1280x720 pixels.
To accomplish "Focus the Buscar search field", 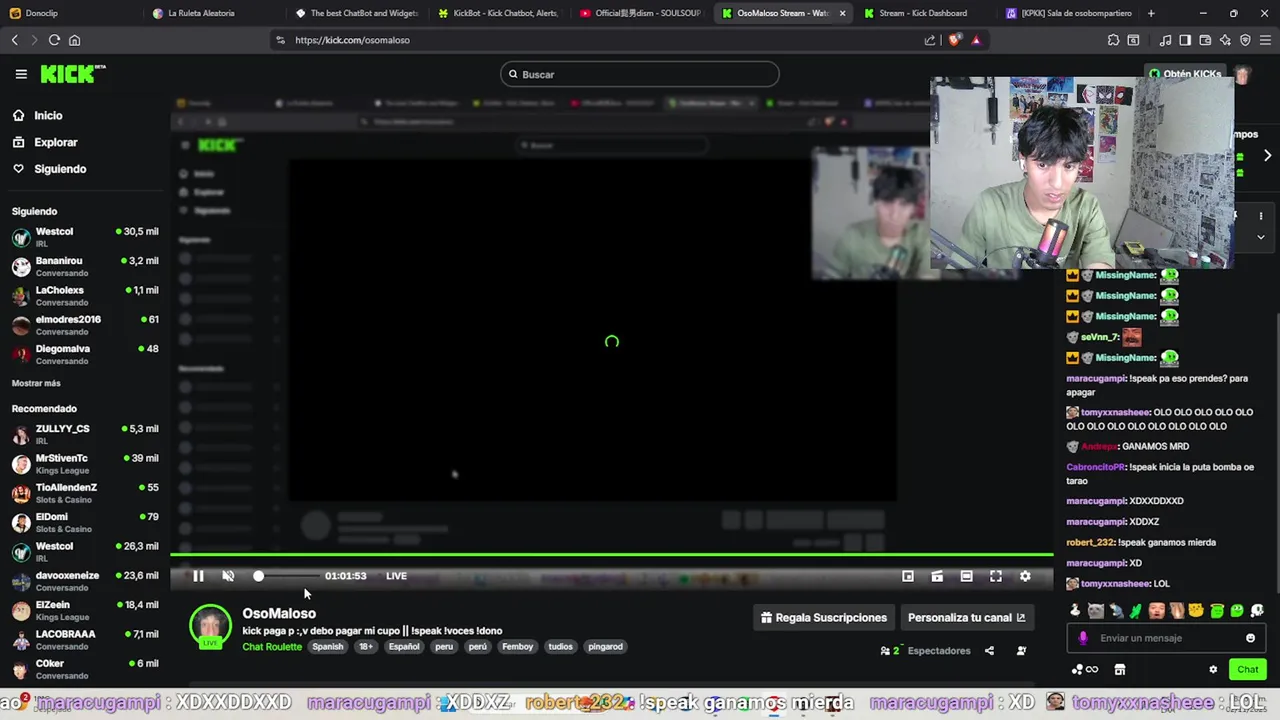I will 640,74.
